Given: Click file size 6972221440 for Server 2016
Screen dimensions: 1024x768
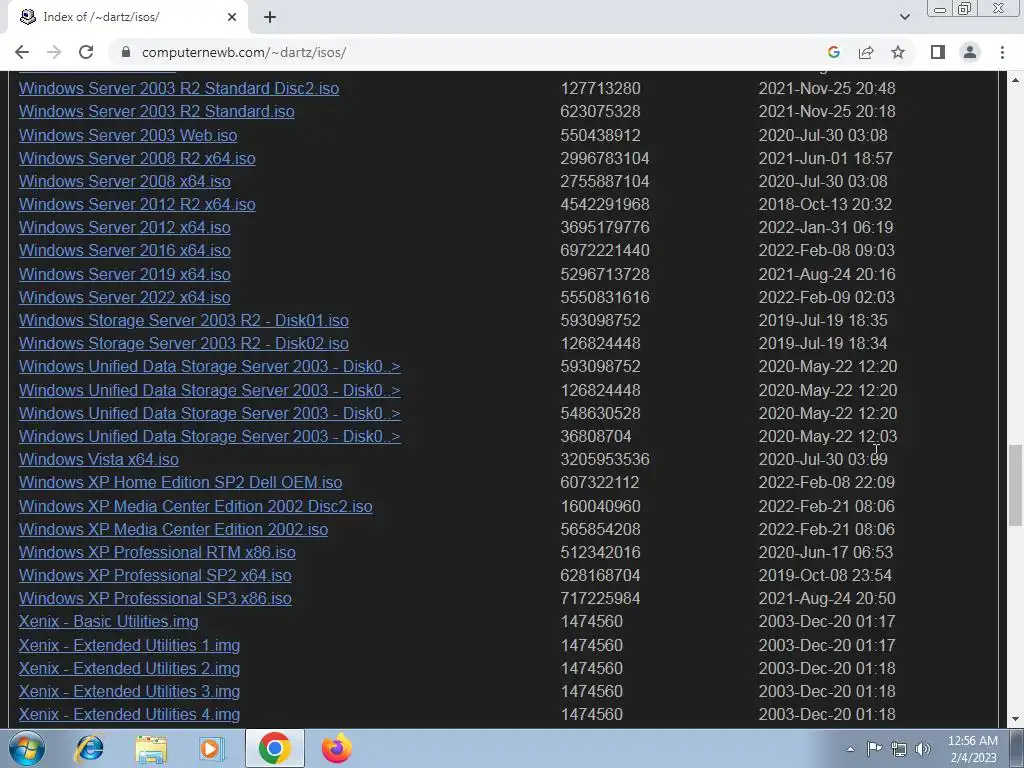Looking at the screenshot, I should pyautogui.click(x=605, y=250).
